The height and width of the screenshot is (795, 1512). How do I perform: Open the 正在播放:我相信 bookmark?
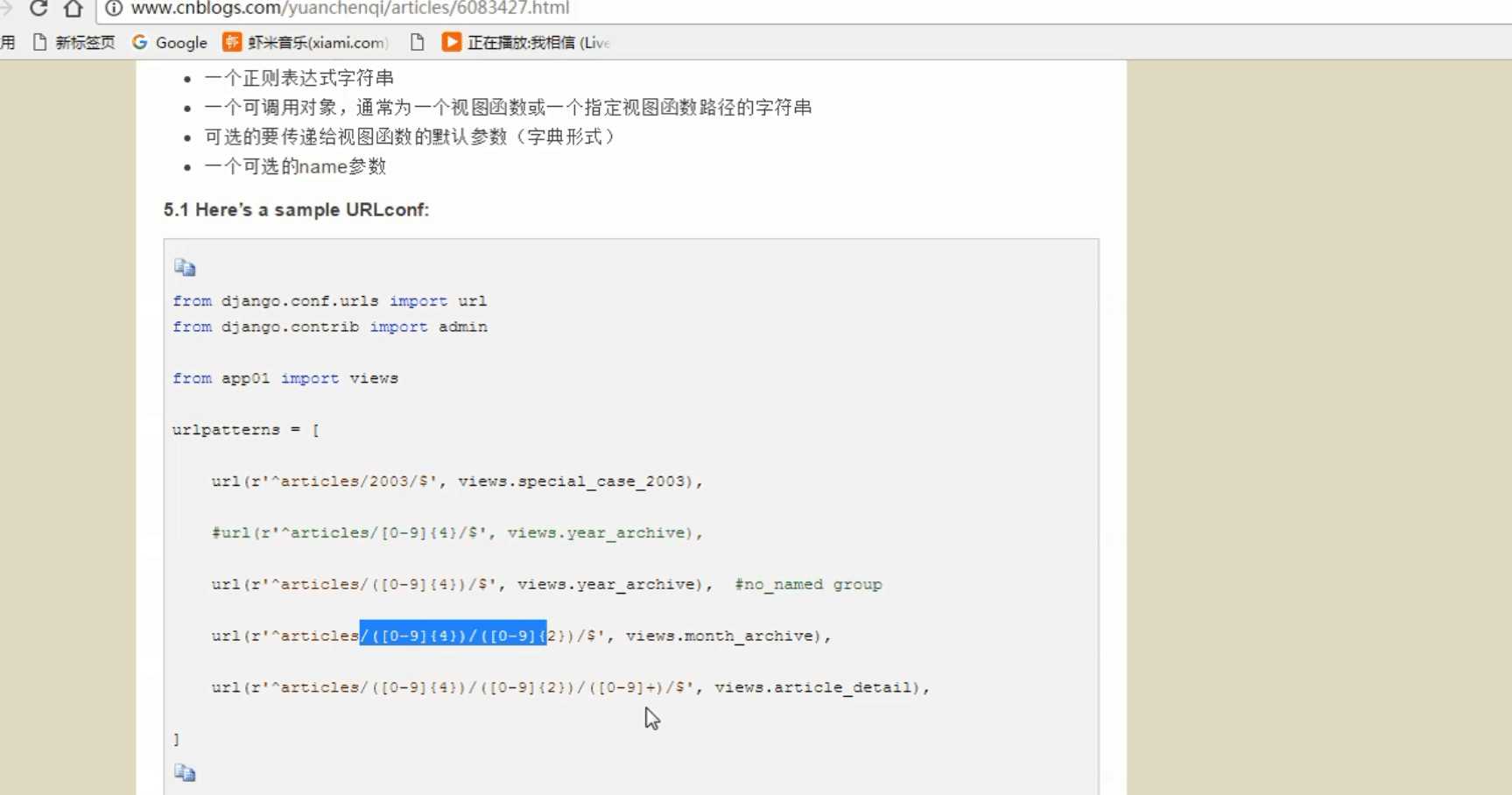(x=526, y=42)
